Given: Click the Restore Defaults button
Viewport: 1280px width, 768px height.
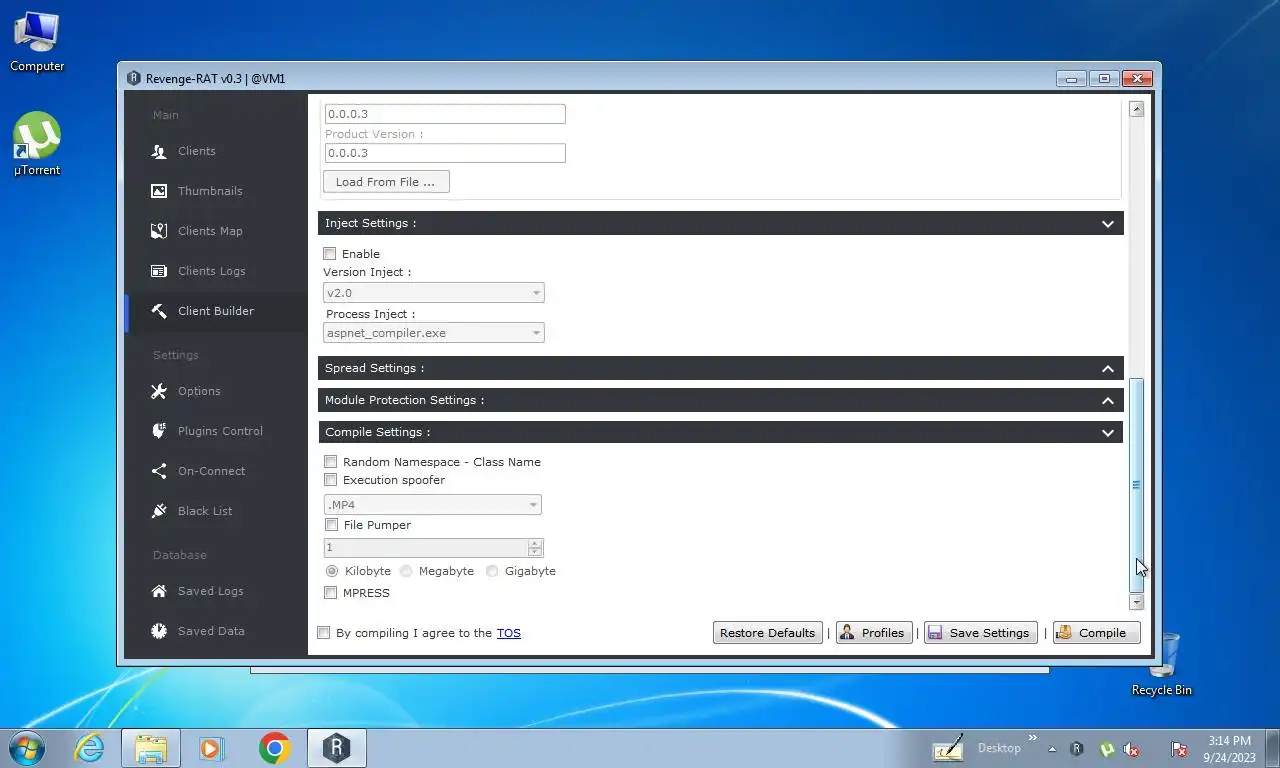Looking at the screenshot, I should [768, 633].
